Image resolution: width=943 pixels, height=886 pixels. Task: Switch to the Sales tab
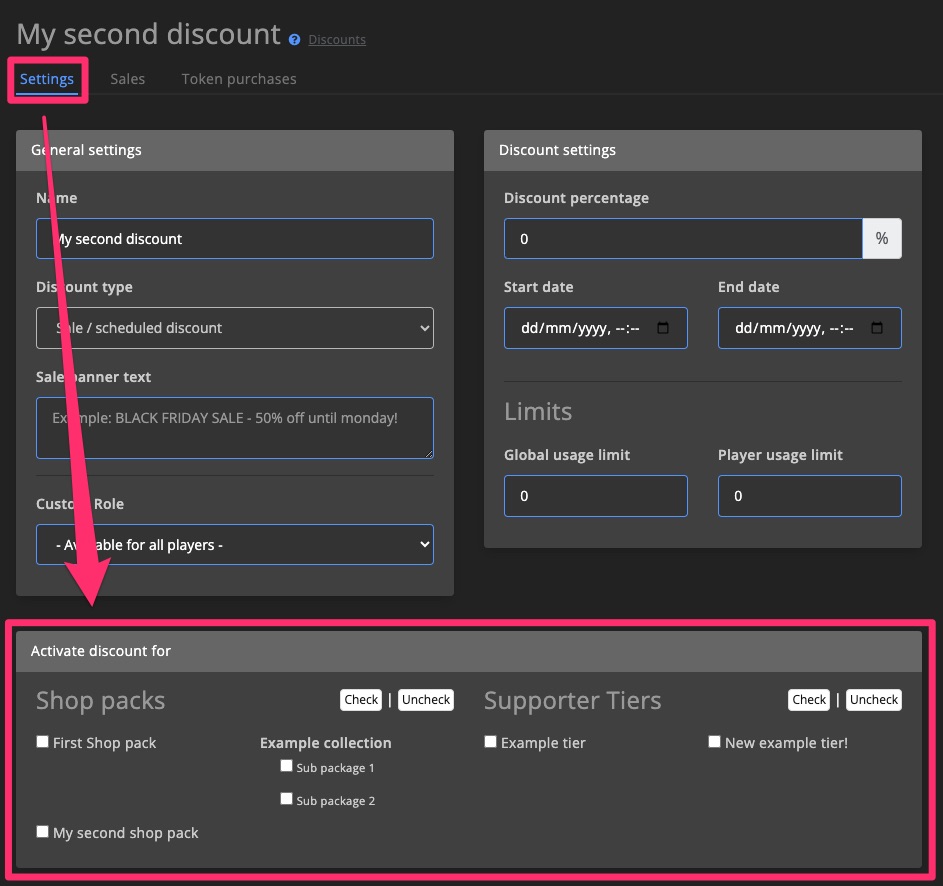pyautogui.click(x=127, y=77)
